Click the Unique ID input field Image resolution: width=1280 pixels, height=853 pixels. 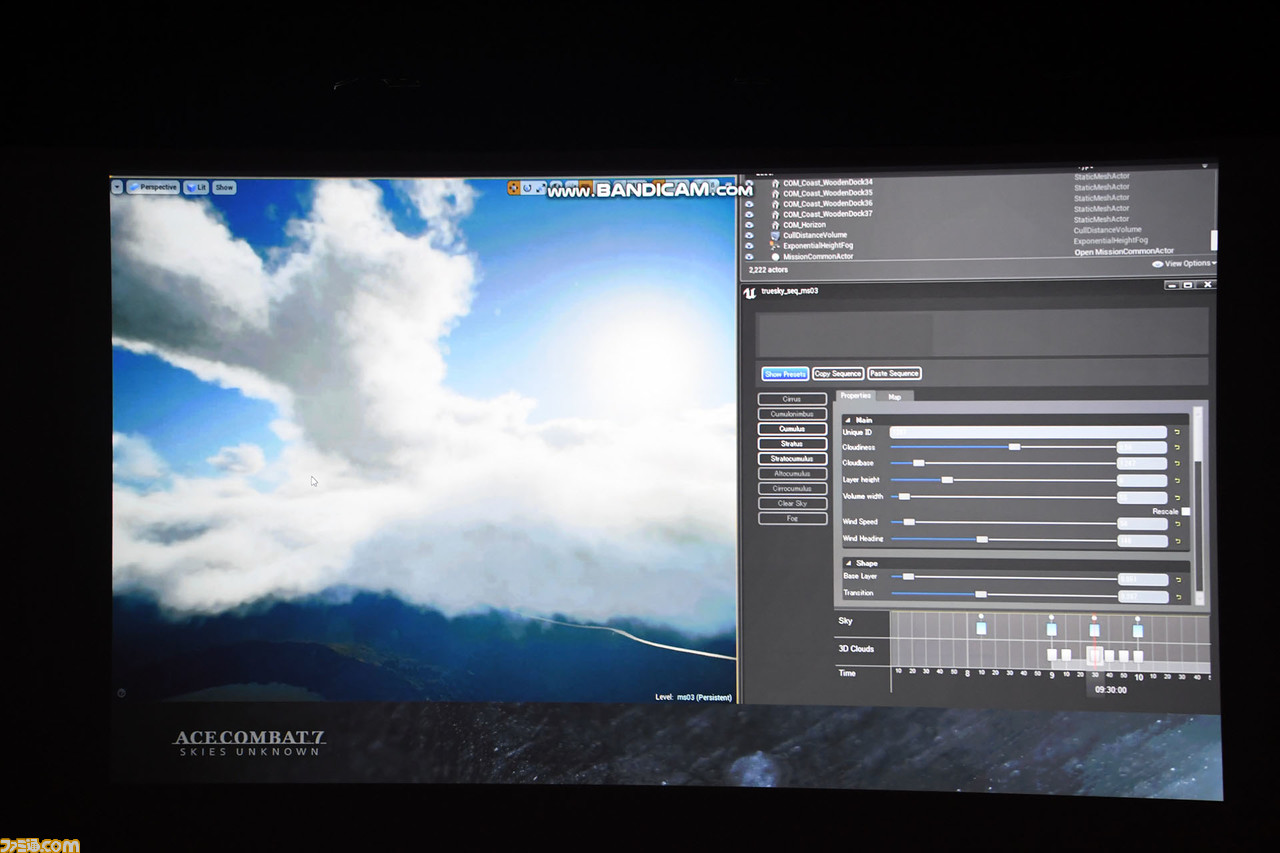point(1028,432)
